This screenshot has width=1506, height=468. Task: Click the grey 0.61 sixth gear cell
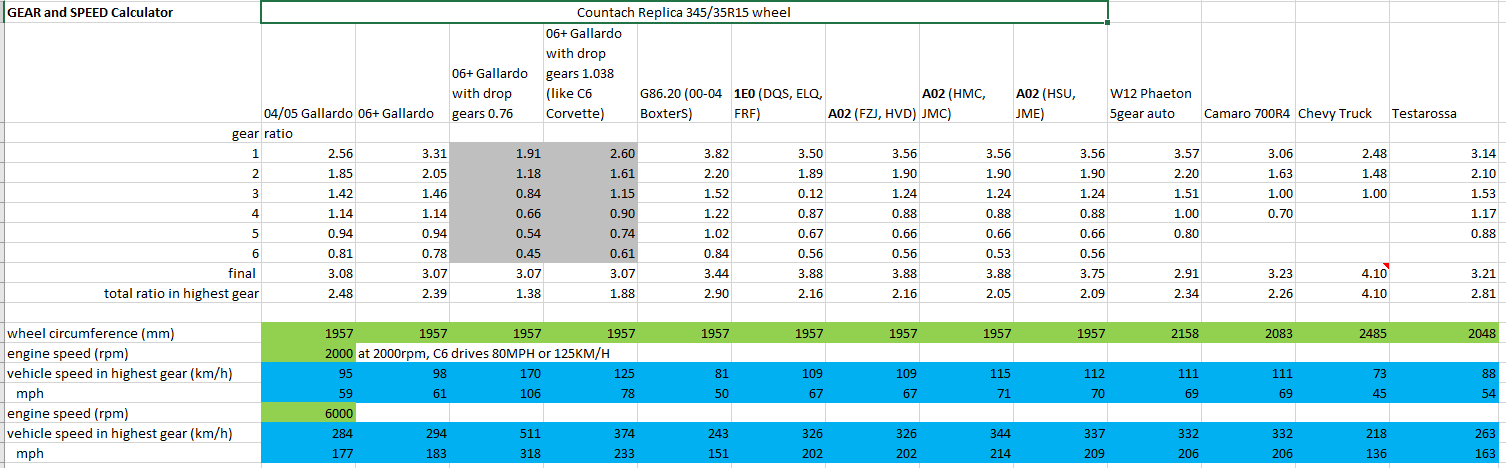[590, 253]
